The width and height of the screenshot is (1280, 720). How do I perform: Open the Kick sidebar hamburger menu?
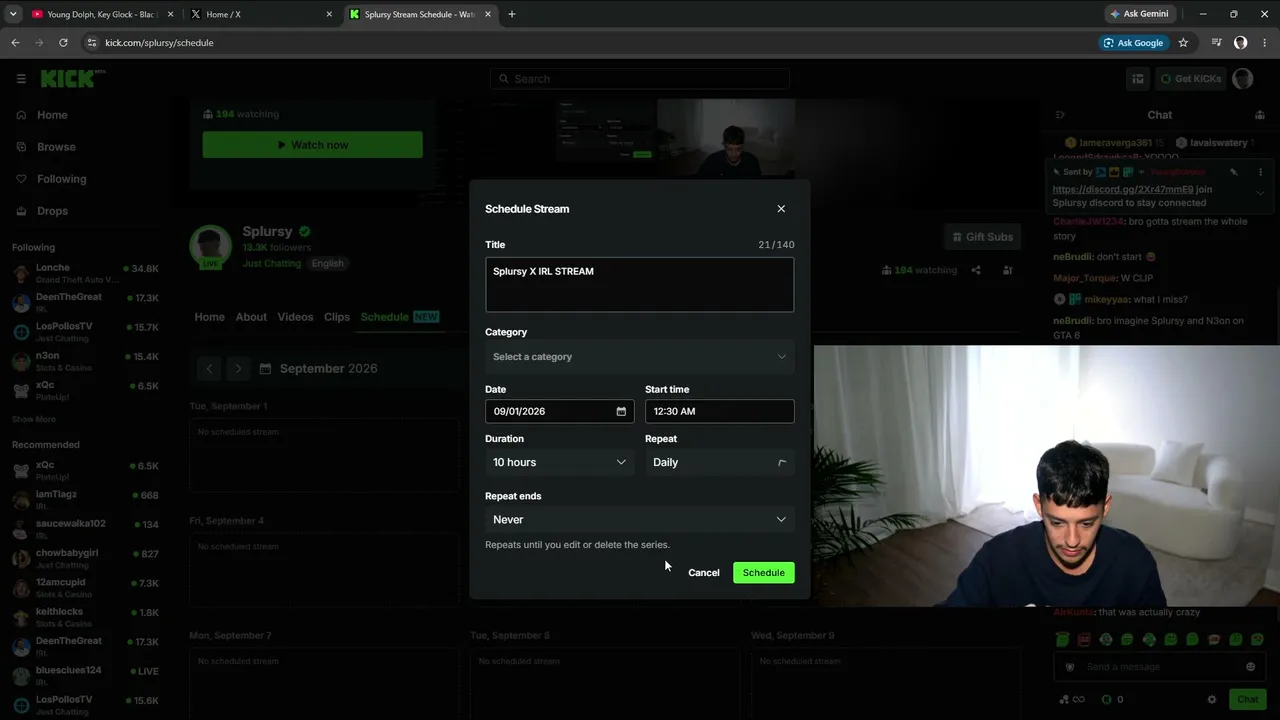pyautogui.click(x=21, y=79)
